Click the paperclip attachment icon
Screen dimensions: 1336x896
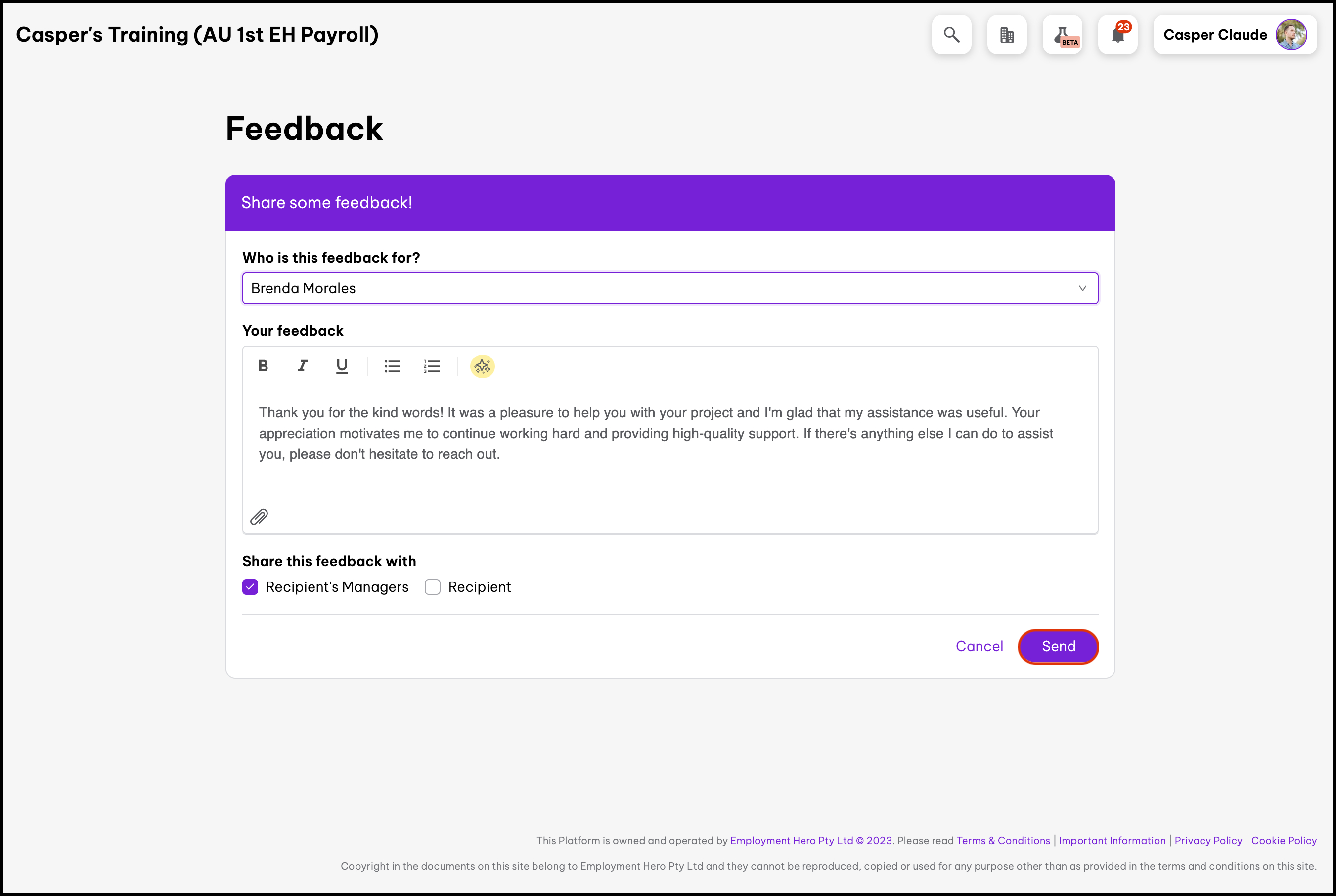point(260,517)
